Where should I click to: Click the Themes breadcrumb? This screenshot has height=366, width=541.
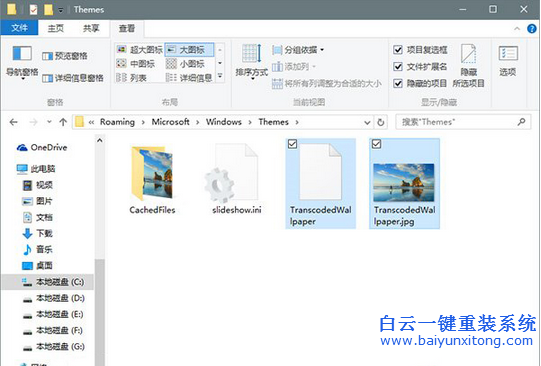click(x=274, y=122)
